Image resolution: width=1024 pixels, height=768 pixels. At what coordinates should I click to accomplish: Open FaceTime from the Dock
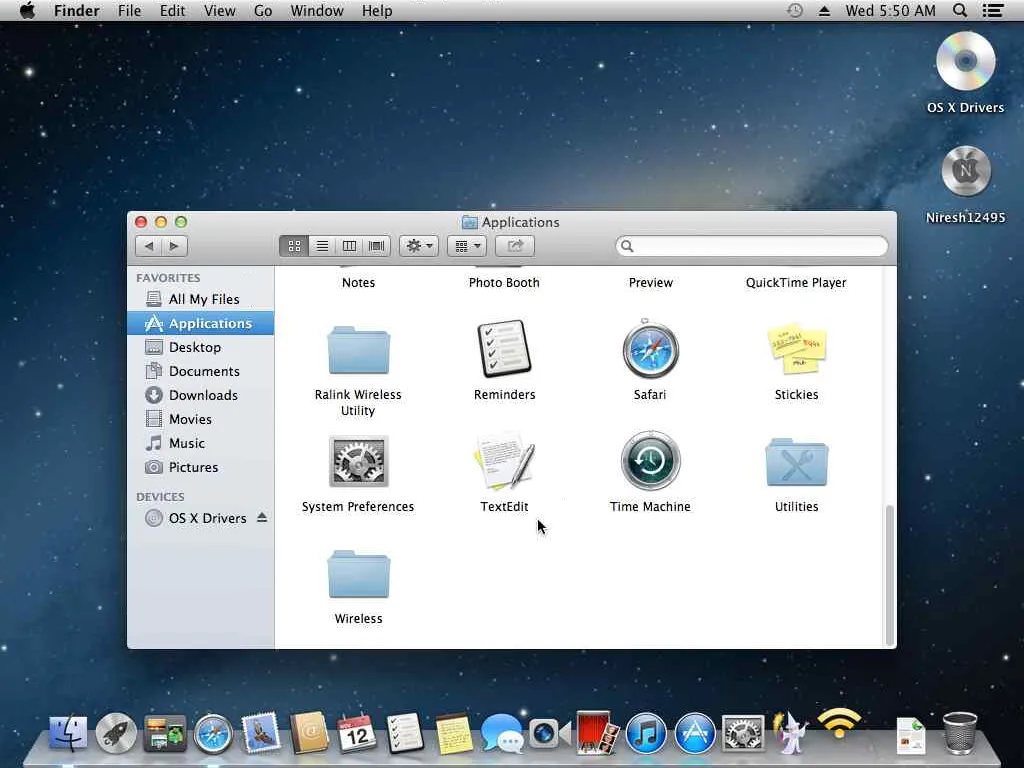pos(549,733)
